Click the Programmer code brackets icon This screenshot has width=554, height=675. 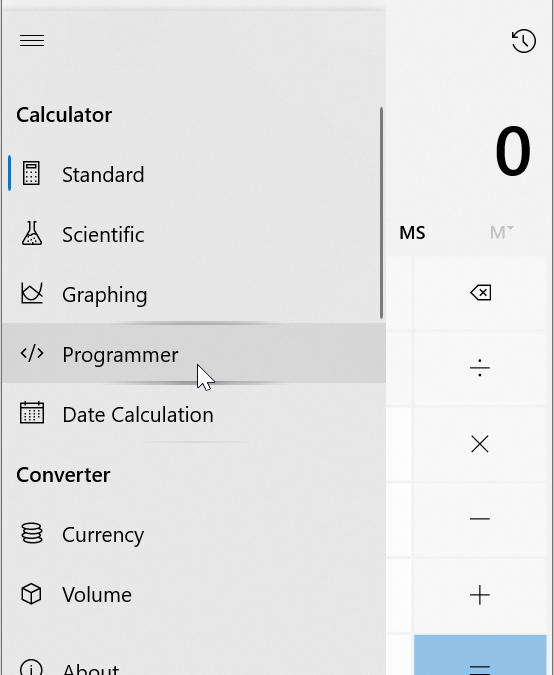point(32,353)
